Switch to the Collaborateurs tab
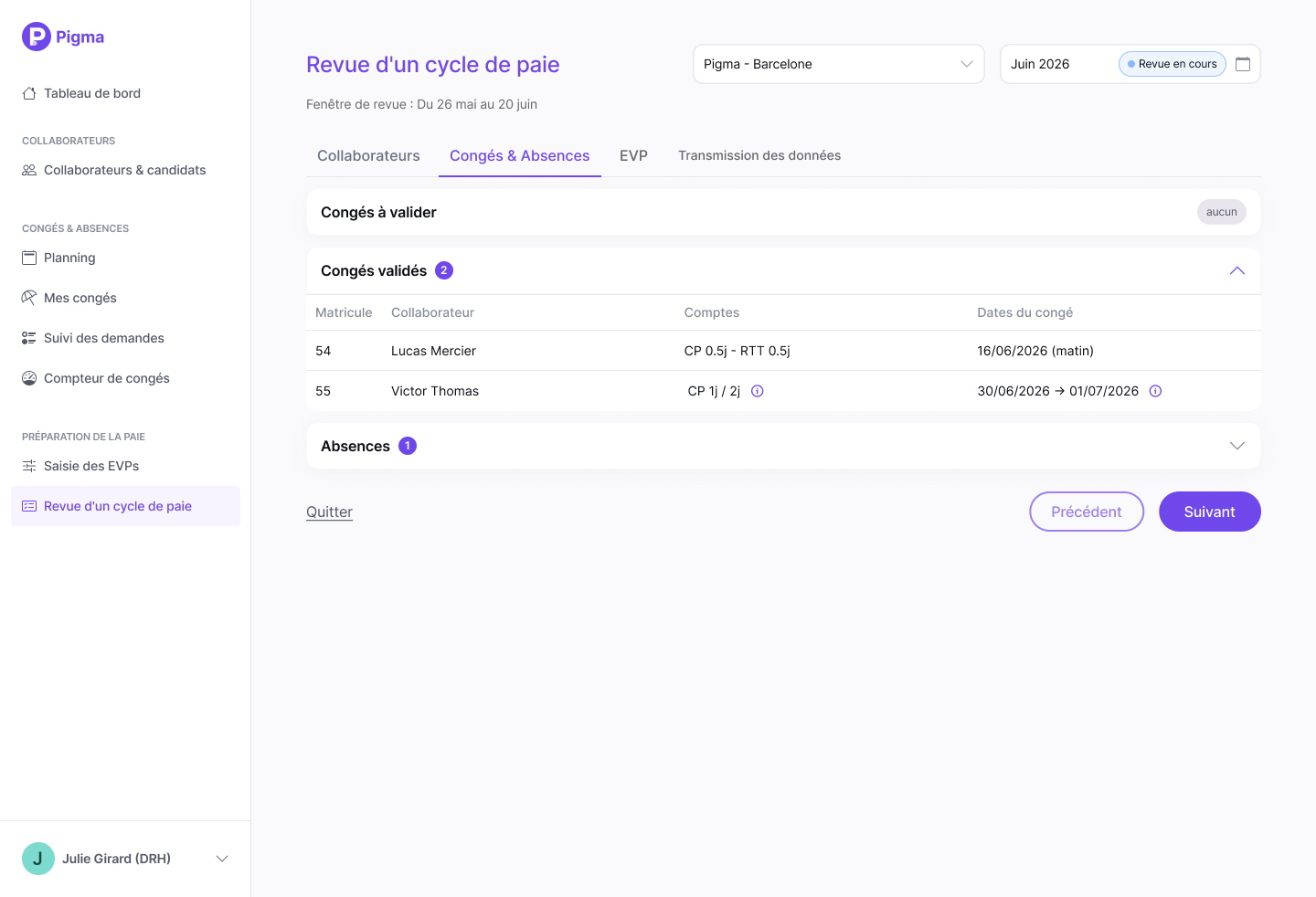Viewport: 1316px width, 897px height. (368, 156)
